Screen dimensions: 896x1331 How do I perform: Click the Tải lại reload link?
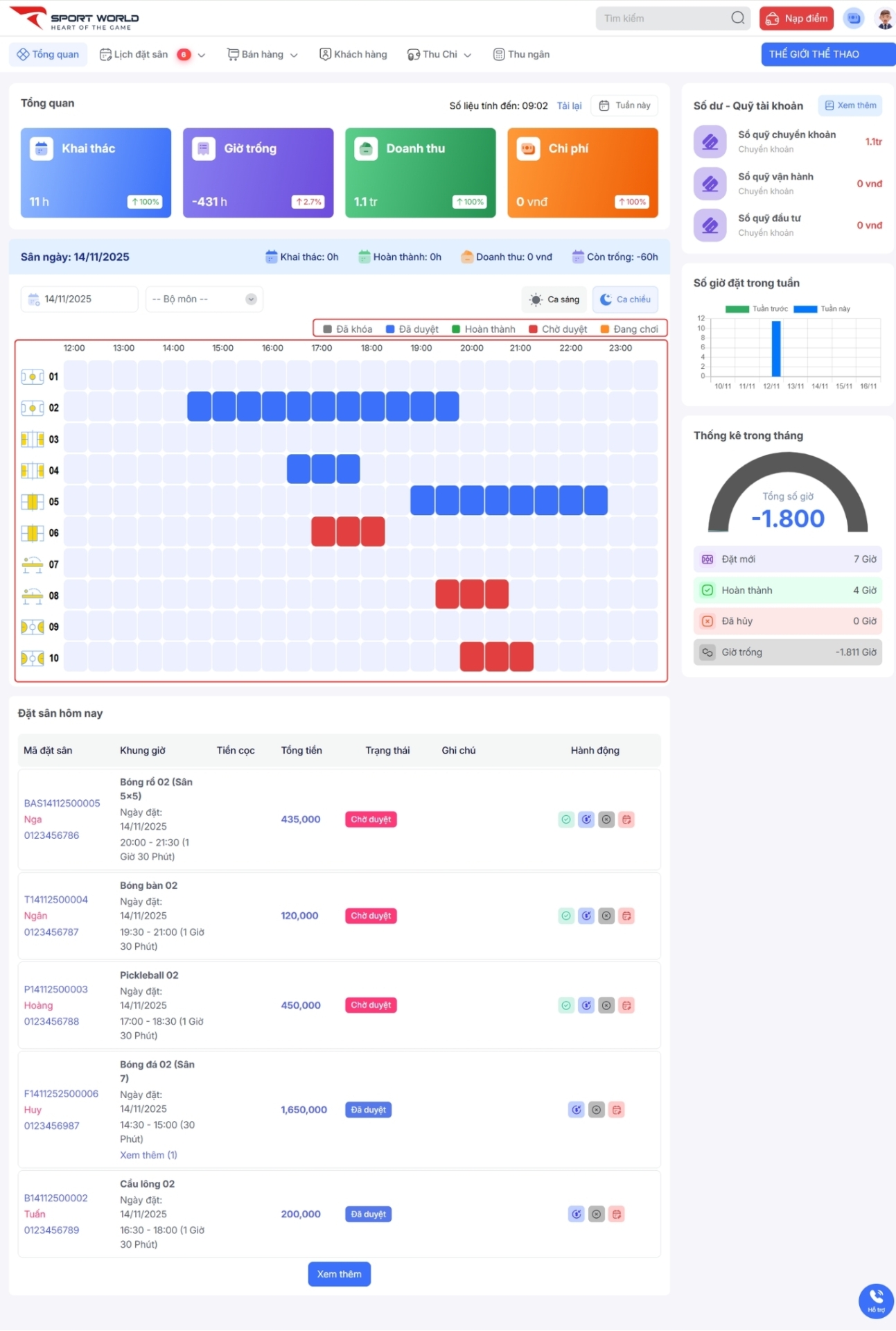click(x=569, y=106)
